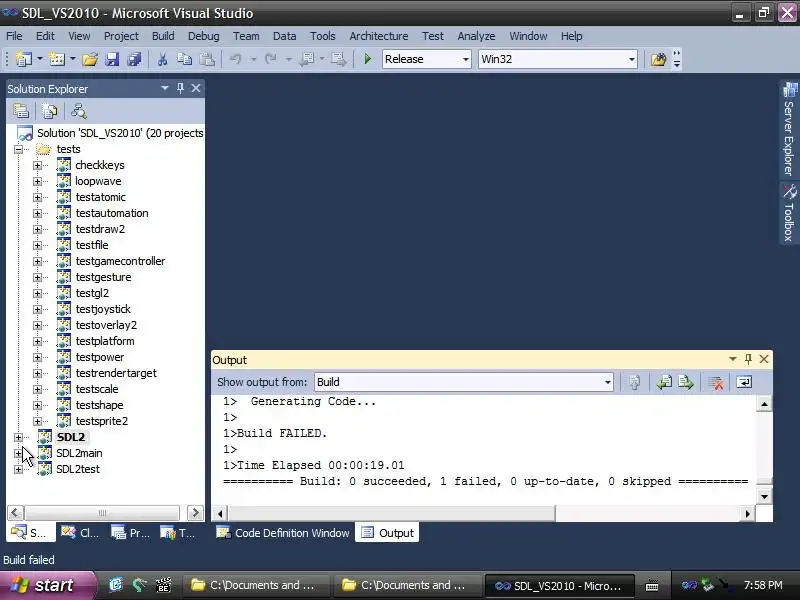Open the Analyze menu
The image size is (800, 600).
pyautogui.click(x=476, y=36)
